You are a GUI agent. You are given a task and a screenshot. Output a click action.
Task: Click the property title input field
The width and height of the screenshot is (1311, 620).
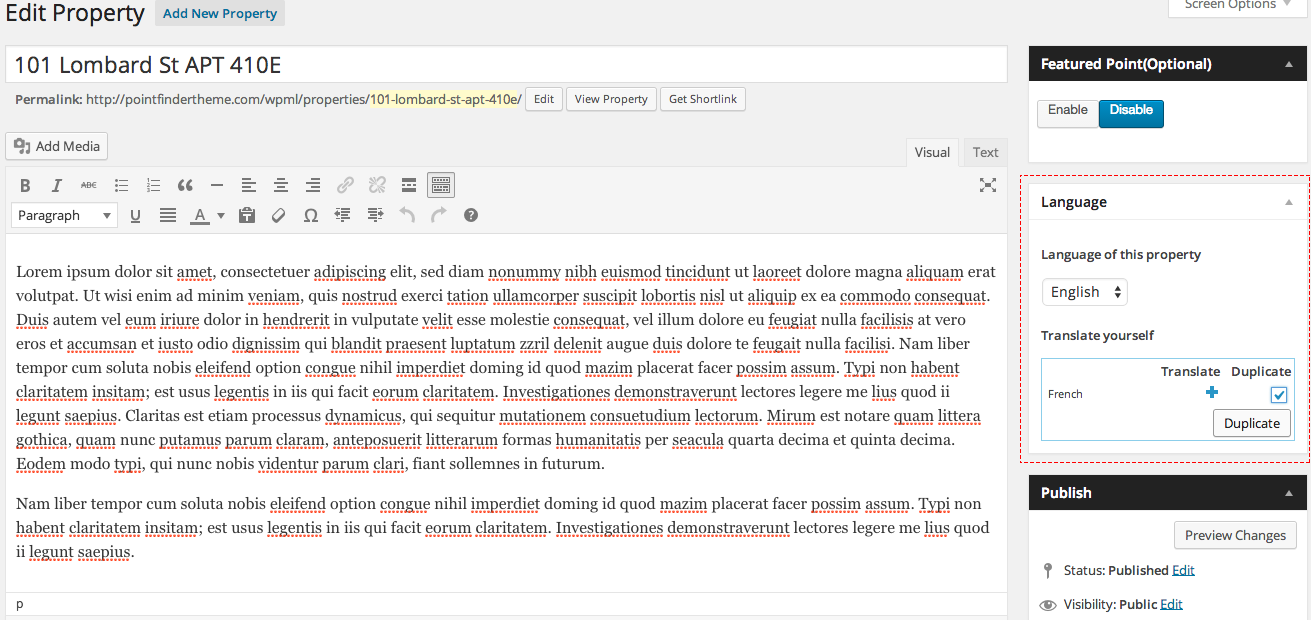pyautogui.click(x=506, y=65)
